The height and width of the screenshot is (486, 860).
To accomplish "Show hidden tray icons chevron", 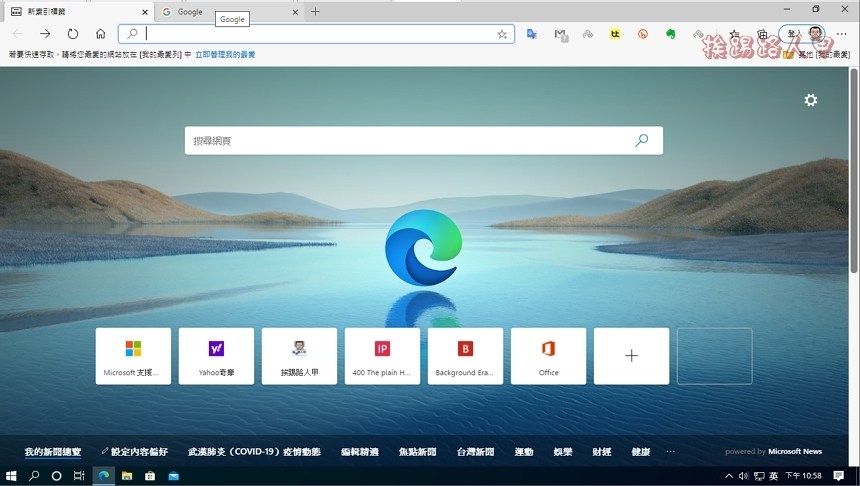I will (x=729, y=476).
